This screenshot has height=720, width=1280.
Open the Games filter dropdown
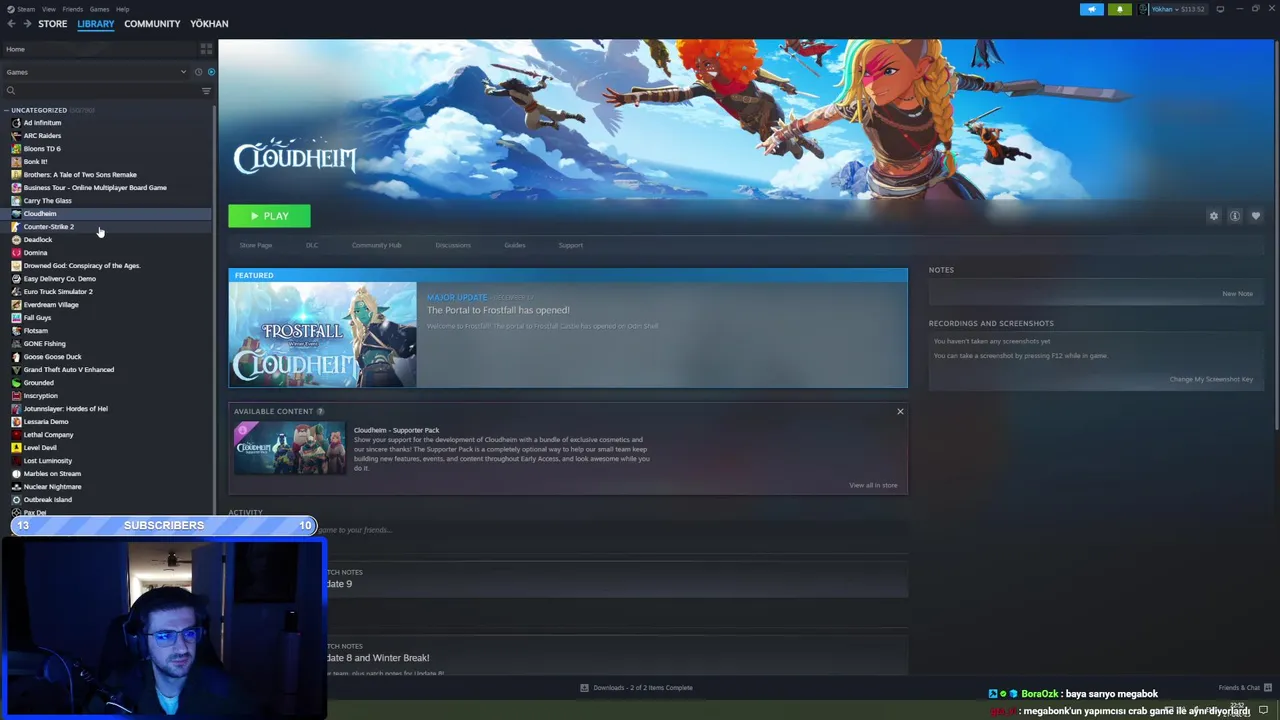pyautogui.click(x=97, y=72)
